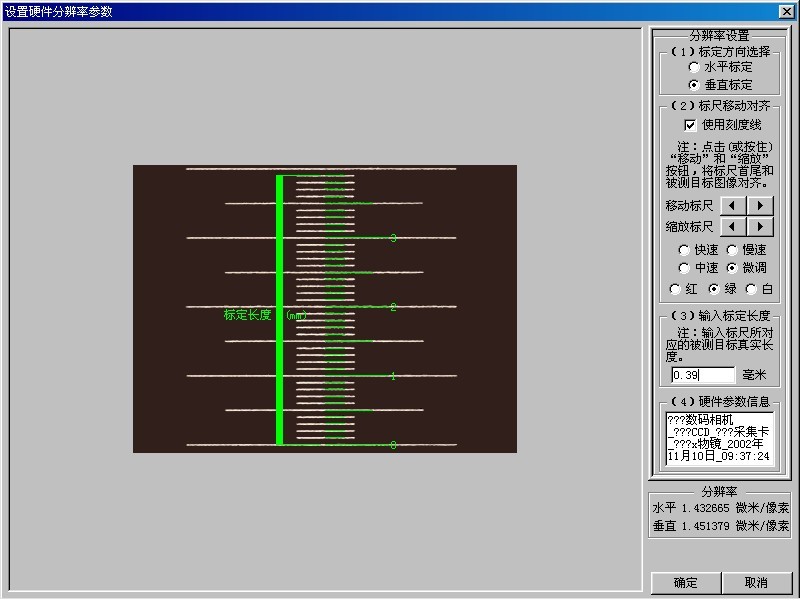Set ruler color to 红

tap(675, 289)
